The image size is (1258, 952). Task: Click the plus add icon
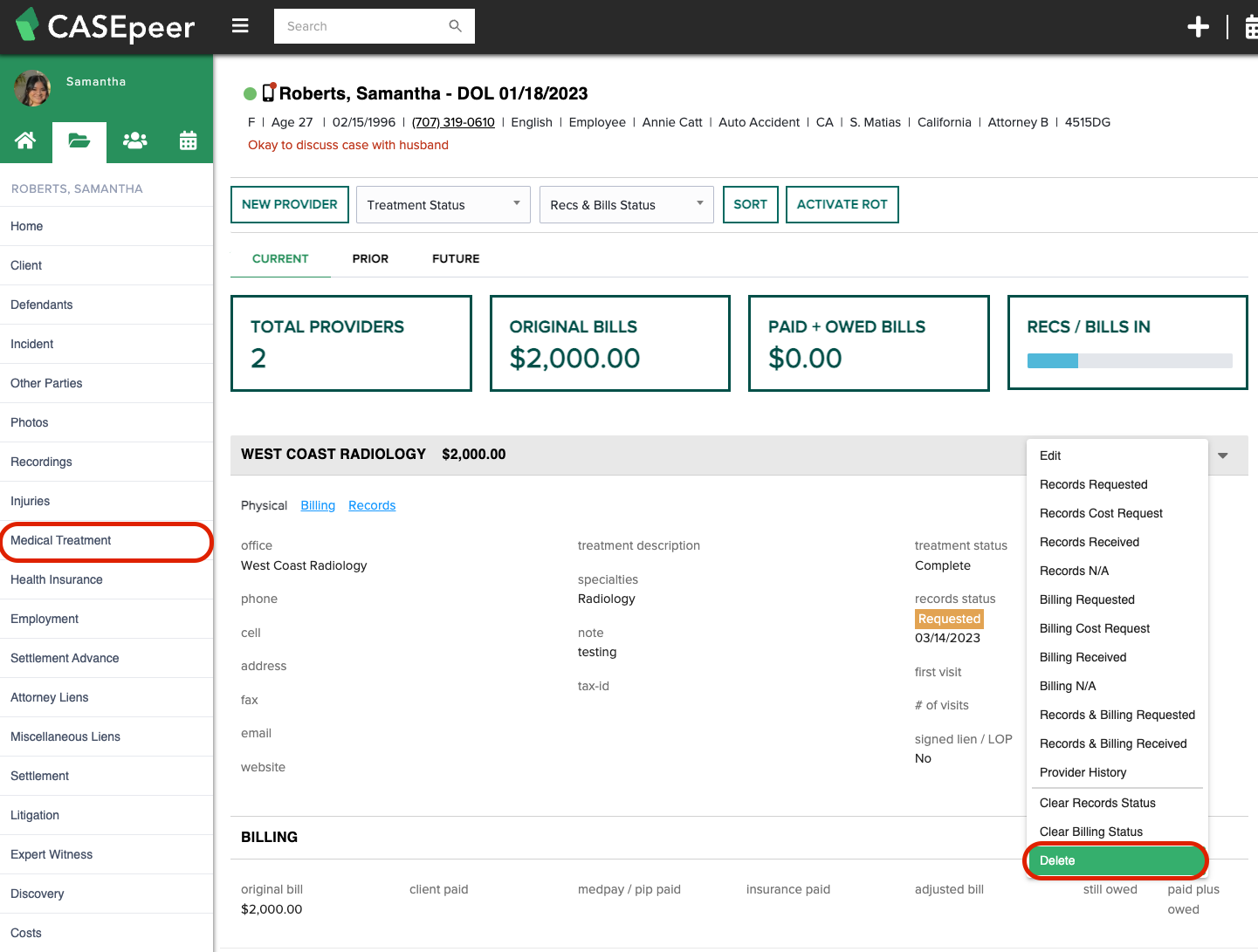[x=1198, y=27]
